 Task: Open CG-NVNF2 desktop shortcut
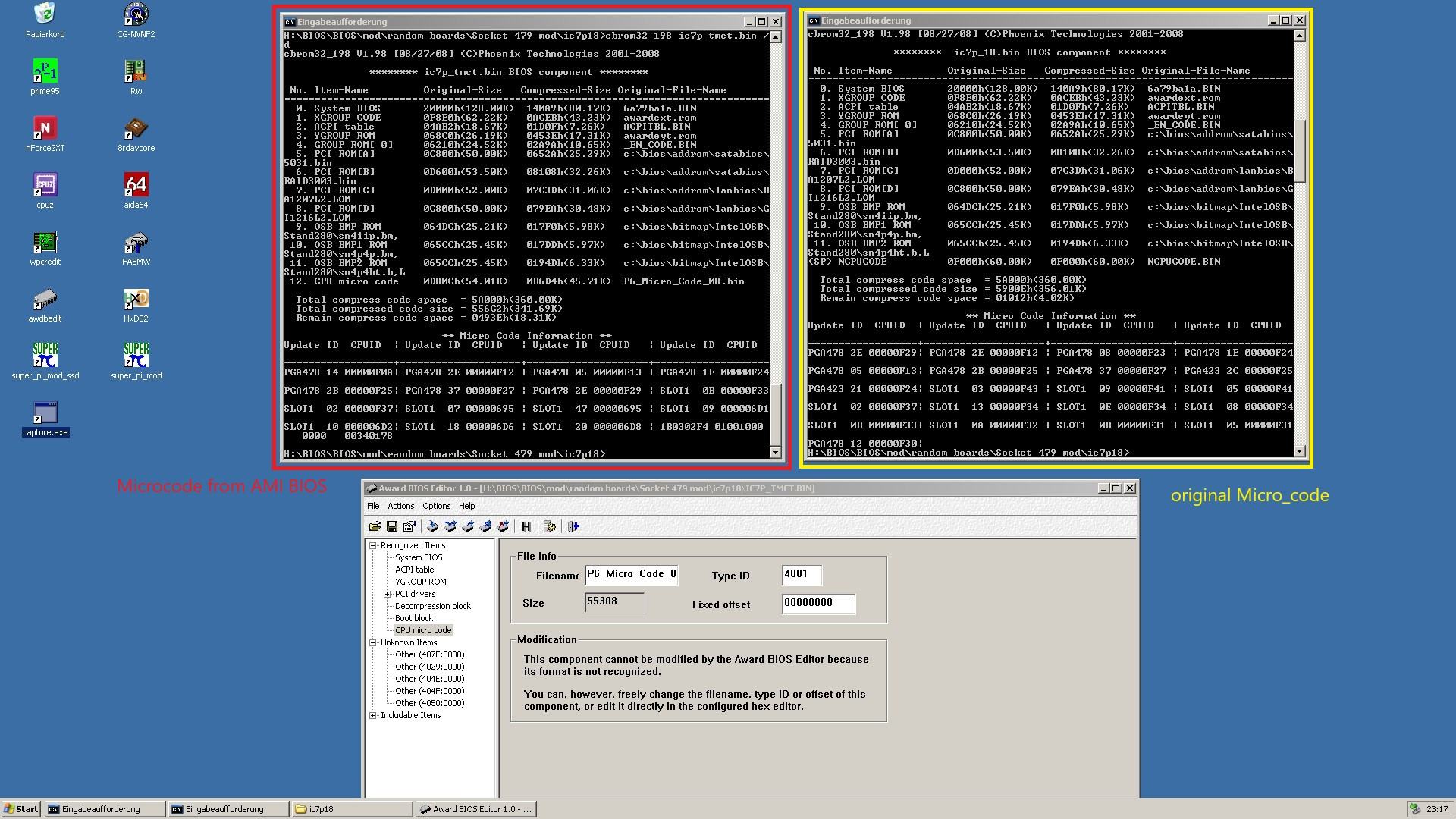click(x=136, y=20)
